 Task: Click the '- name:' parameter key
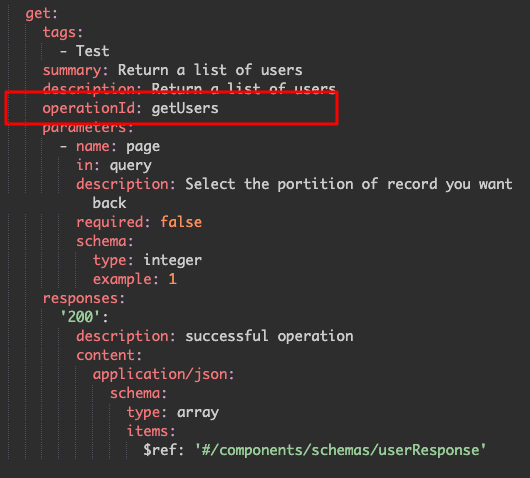[88, 146]
